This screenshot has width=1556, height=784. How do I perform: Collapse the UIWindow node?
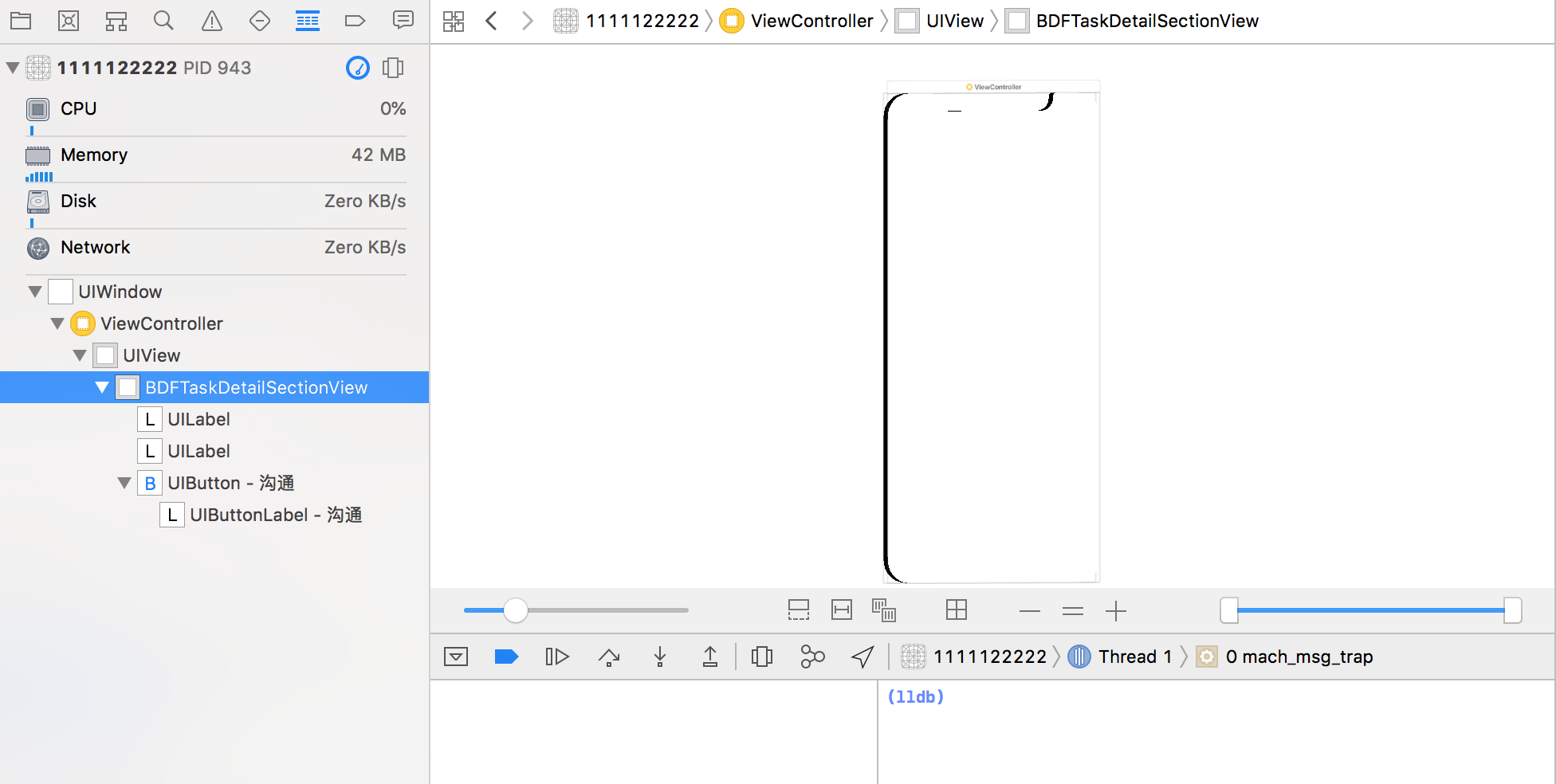[35, 292]
